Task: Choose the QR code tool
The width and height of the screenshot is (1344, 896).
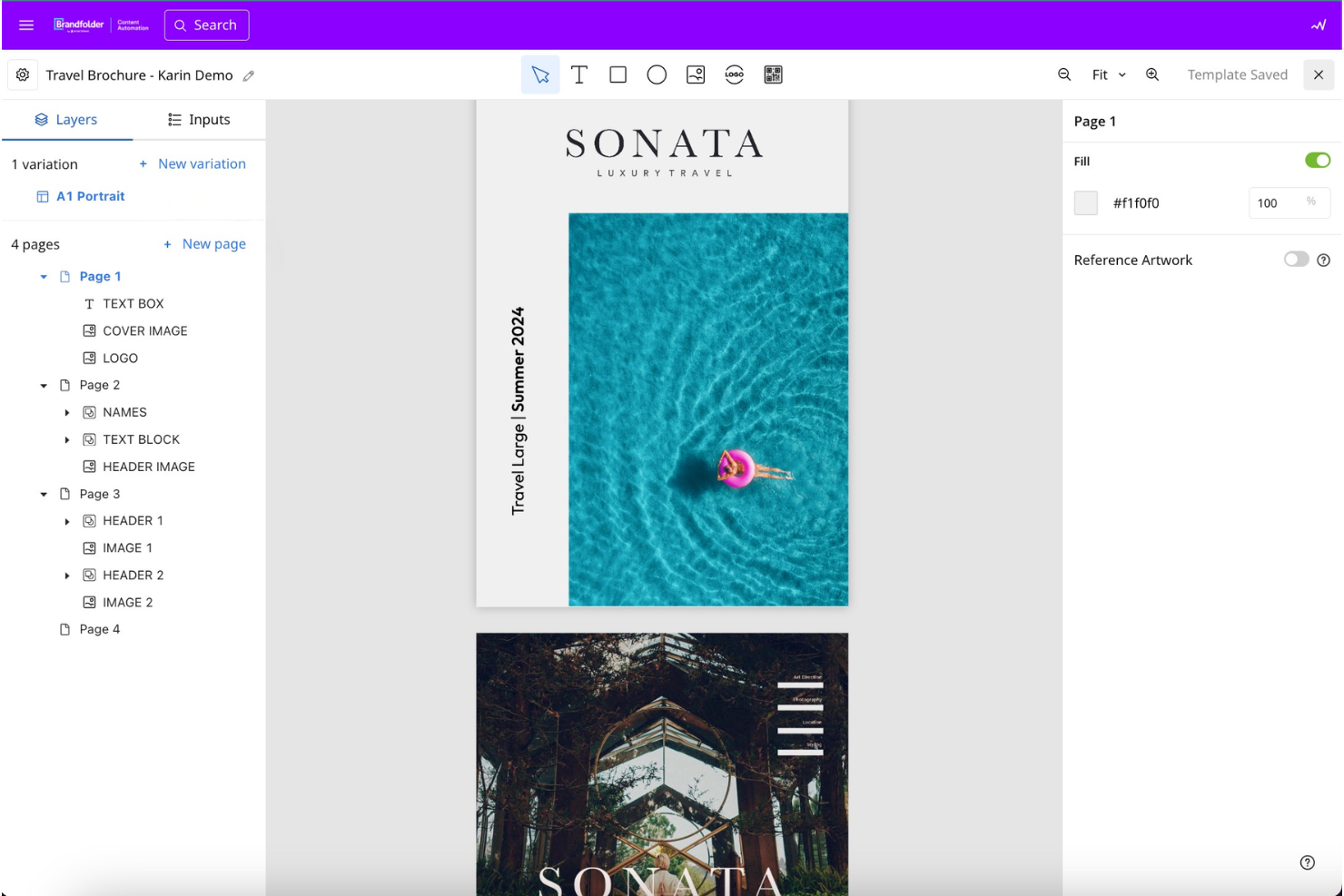Action: pyautogui.click(x=774, y=74)
